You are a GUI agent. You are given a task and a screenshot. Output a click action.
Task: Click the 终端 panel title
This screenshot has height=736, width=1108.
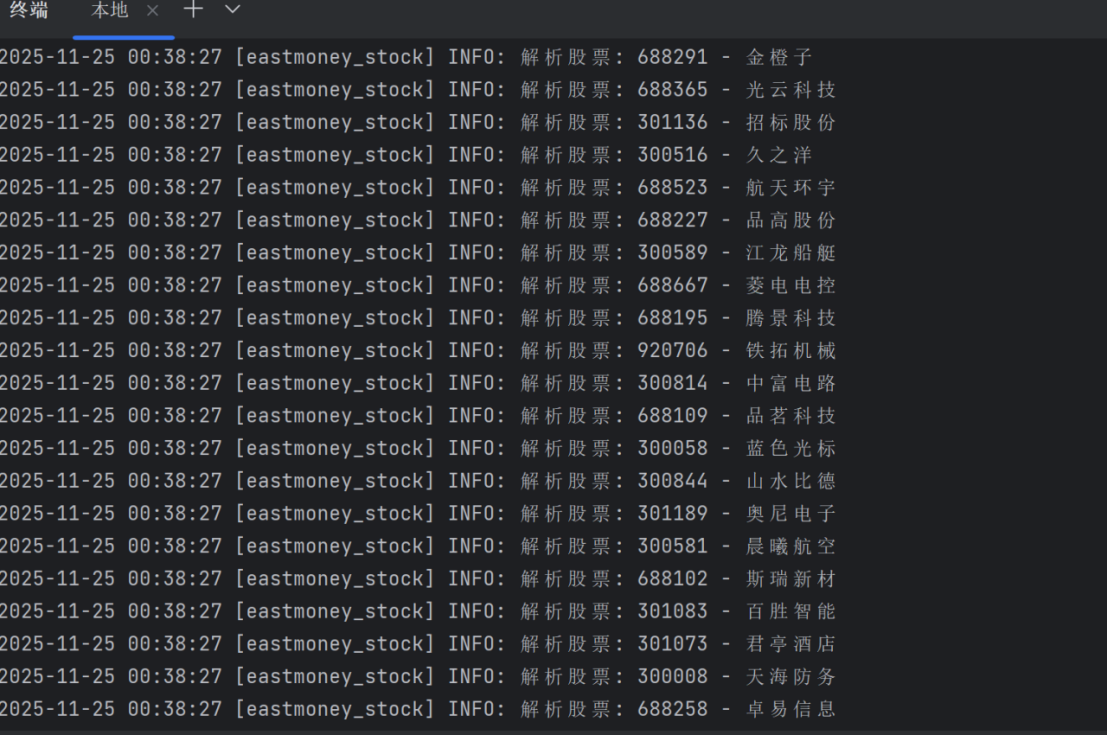29,10
